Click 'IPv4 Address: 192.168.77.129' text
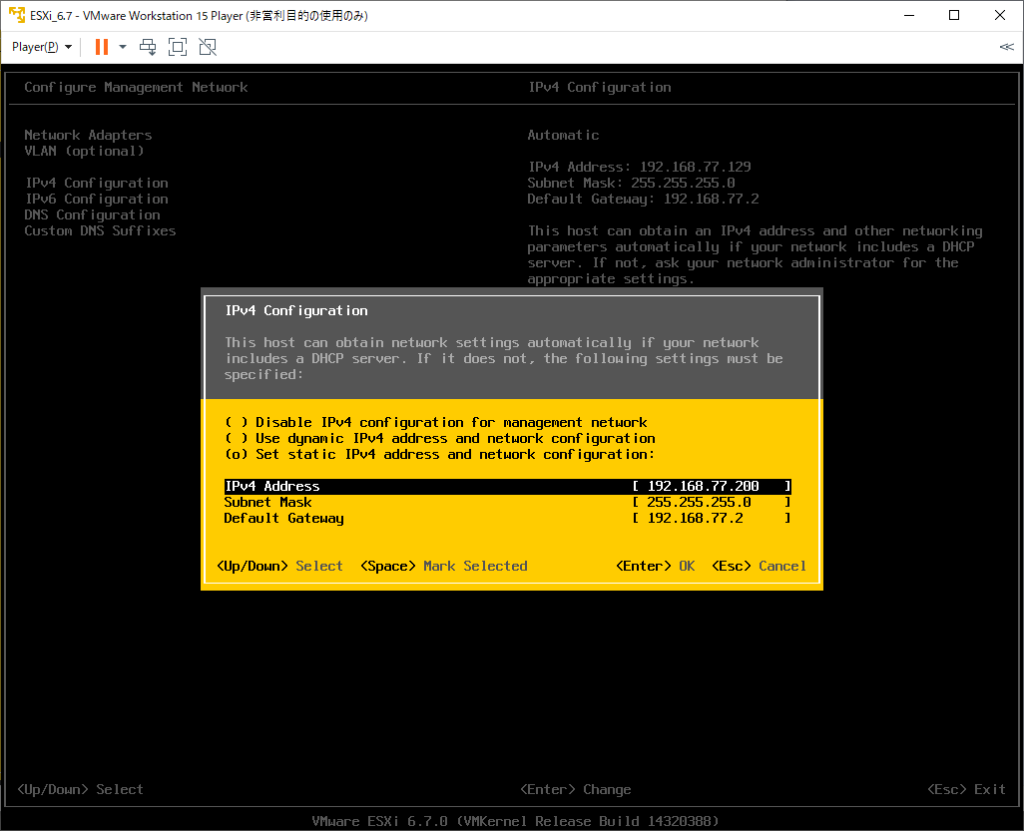The image size is (1024, 831). point(639,167)
